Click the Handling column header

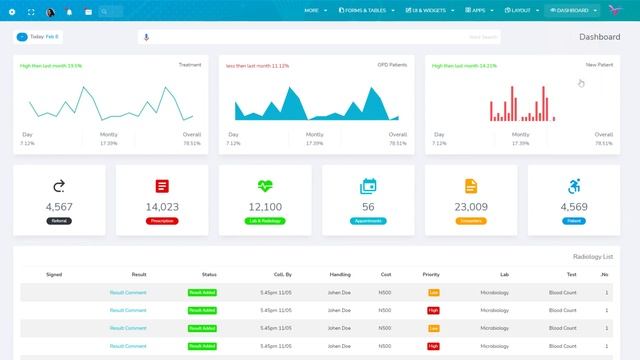click(x=340, y=275)
